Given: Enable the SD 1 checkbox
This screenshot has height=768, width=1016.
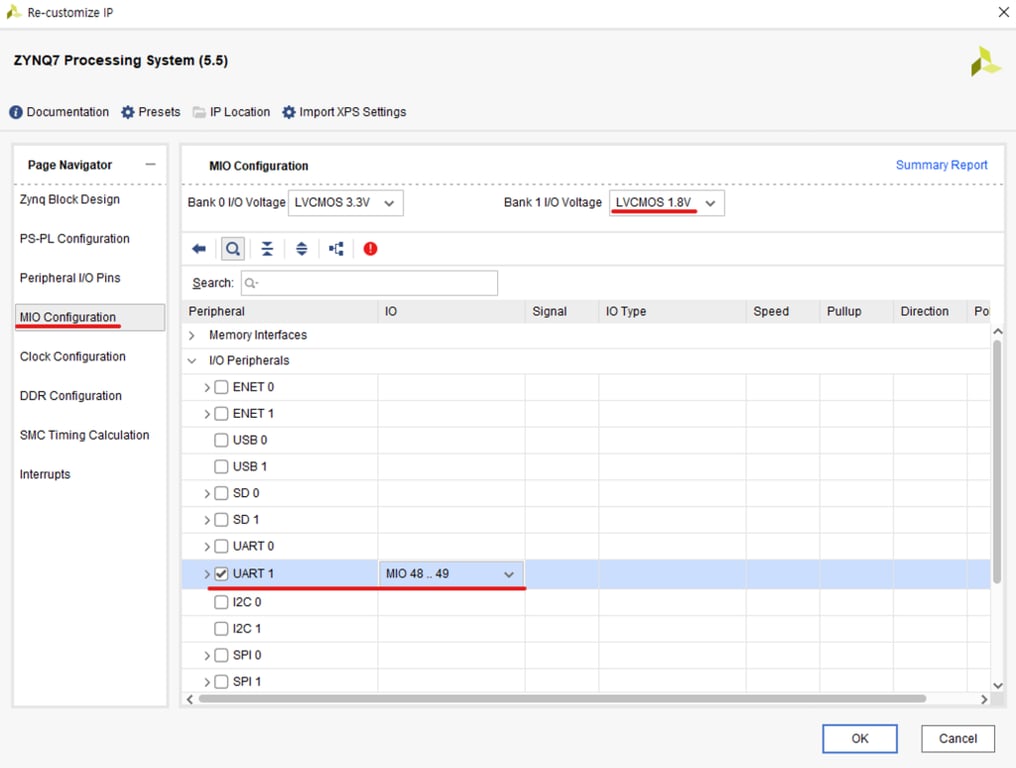Looking at the screenshot, I should click(221, 520).
